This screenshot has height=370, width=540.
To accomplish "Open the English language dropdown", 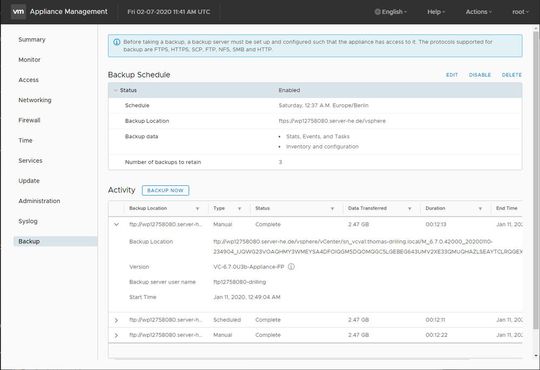I will point(391,12).
